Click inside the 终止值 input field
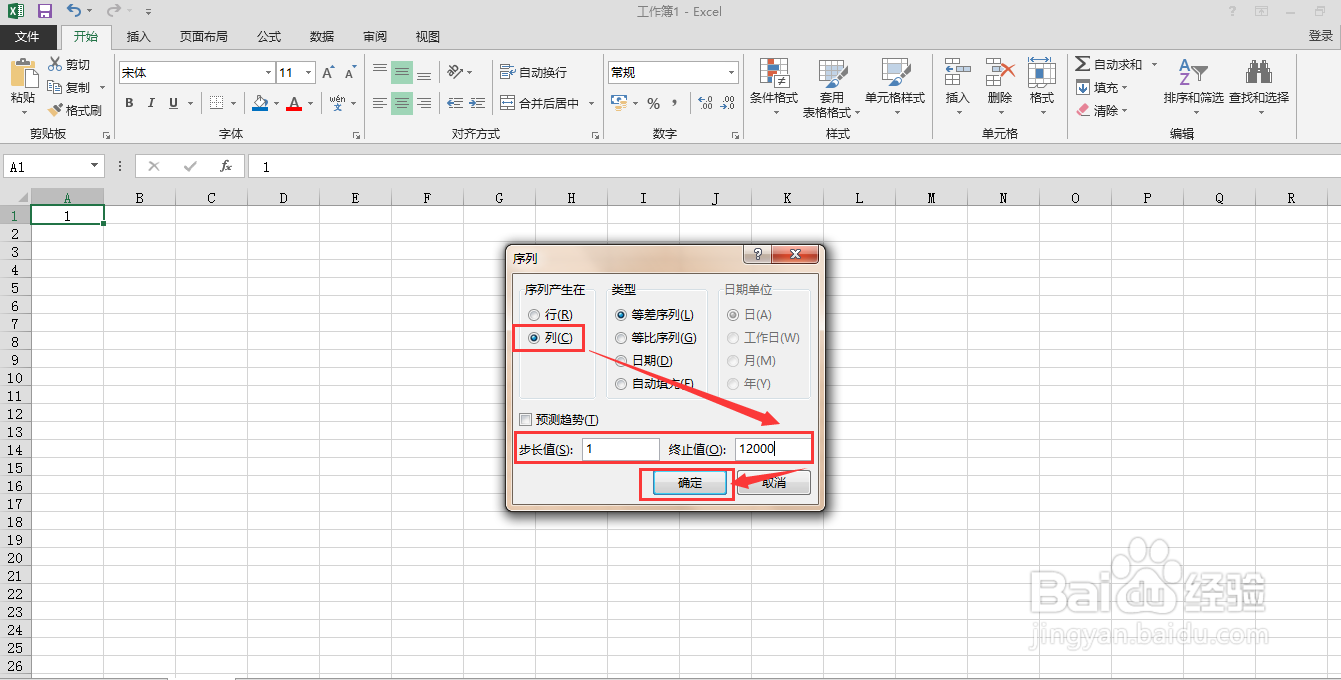This screenshot has height=680, width=1341. [772, 448]
